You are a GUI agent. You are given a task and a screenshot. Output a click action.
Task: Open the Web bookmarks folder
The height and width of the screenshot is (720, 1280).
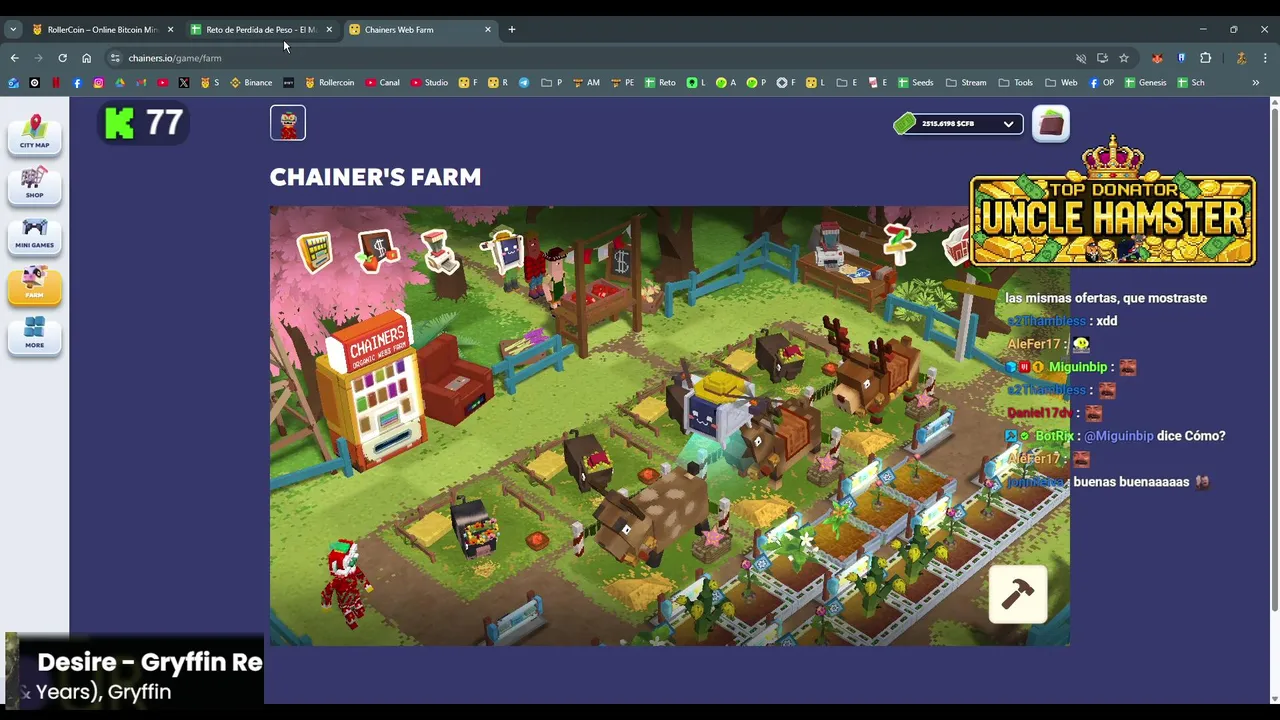point(1061,83)
